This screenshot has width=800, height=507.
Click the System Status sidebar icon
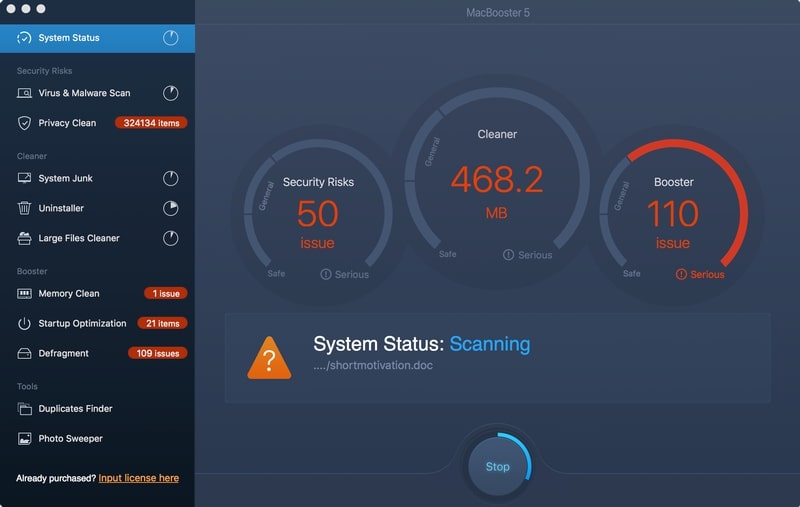tap(24, 38)
